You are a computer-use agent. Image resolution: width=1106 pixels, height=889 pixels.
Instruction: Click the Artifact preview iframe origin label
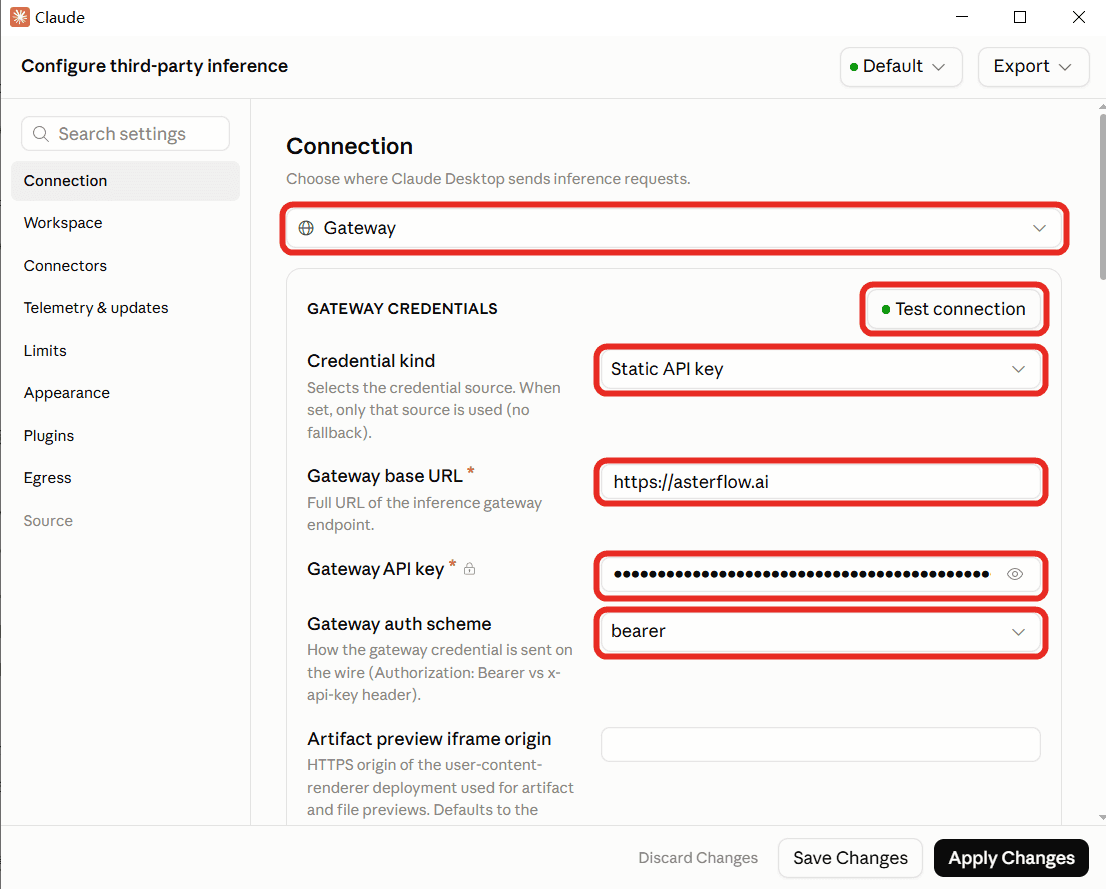(x=429, y=739)
